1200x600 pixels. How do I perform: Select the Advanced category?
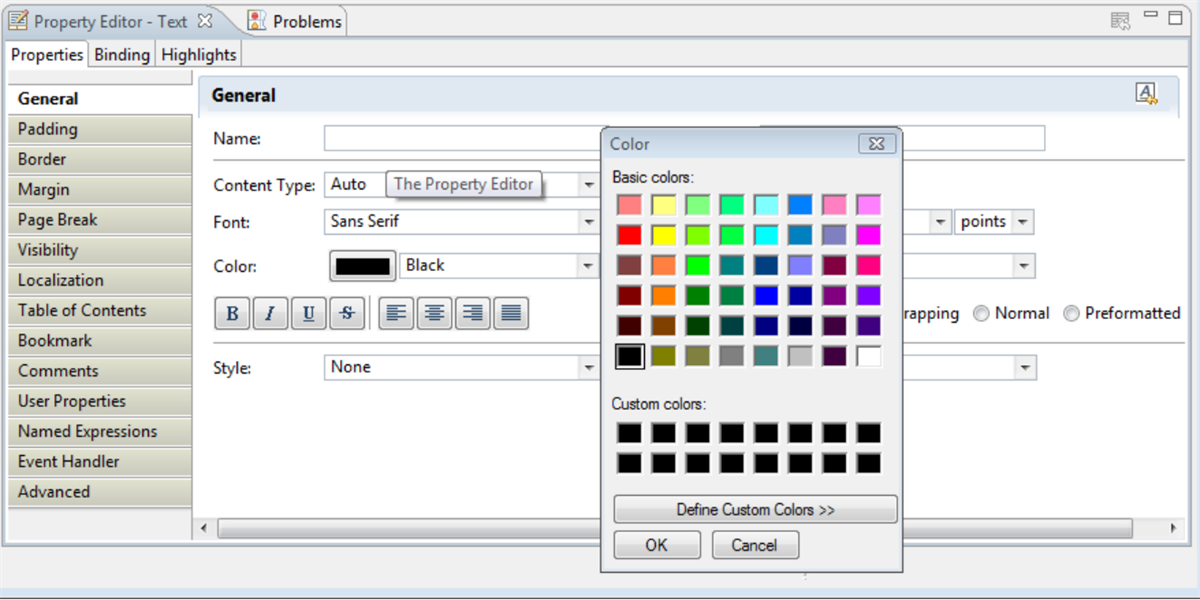[x=99, y=492]
